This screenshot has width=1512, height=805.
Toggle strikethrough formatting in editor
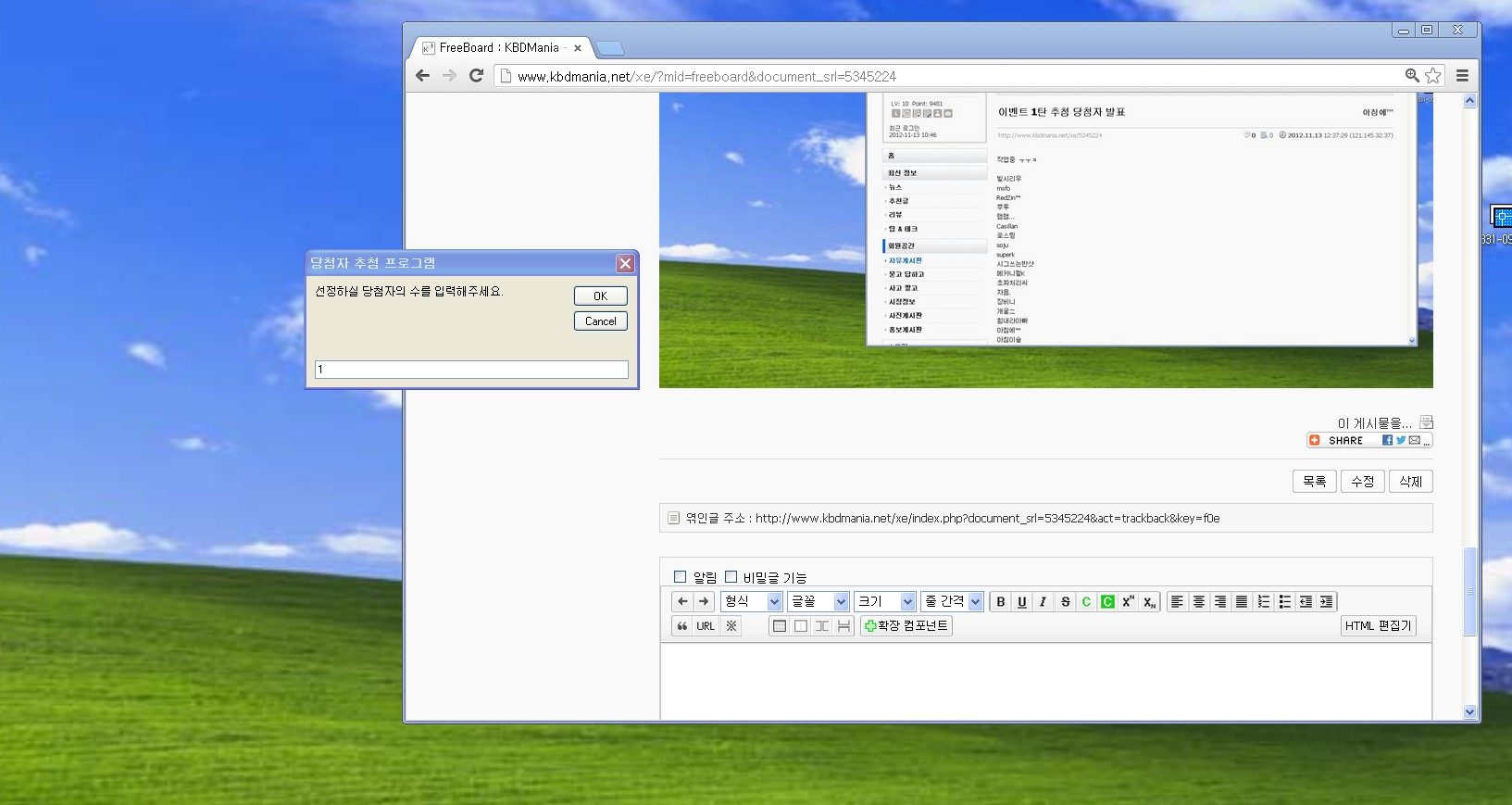pyautogui.click(x=1065, y=602)
